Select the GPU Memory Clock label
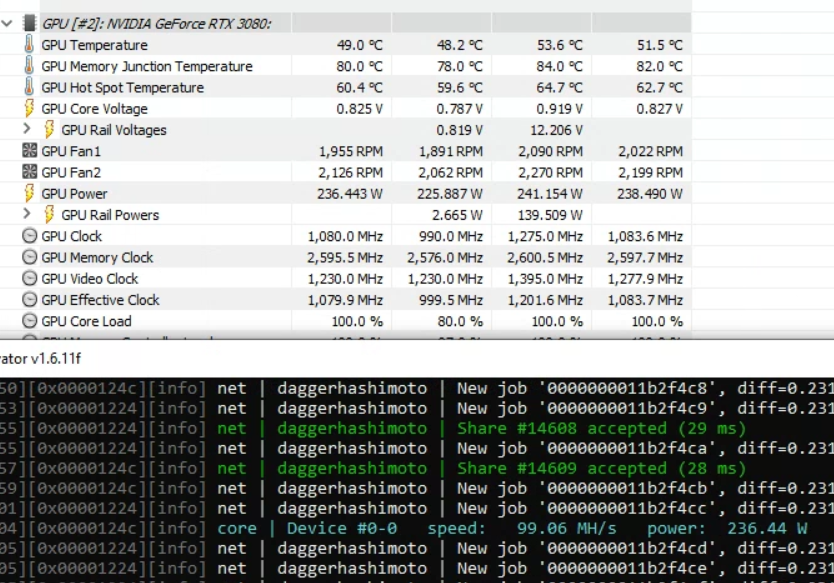Image resolution: width=834 pixels, height=583 pixels. tap(97, 258)
